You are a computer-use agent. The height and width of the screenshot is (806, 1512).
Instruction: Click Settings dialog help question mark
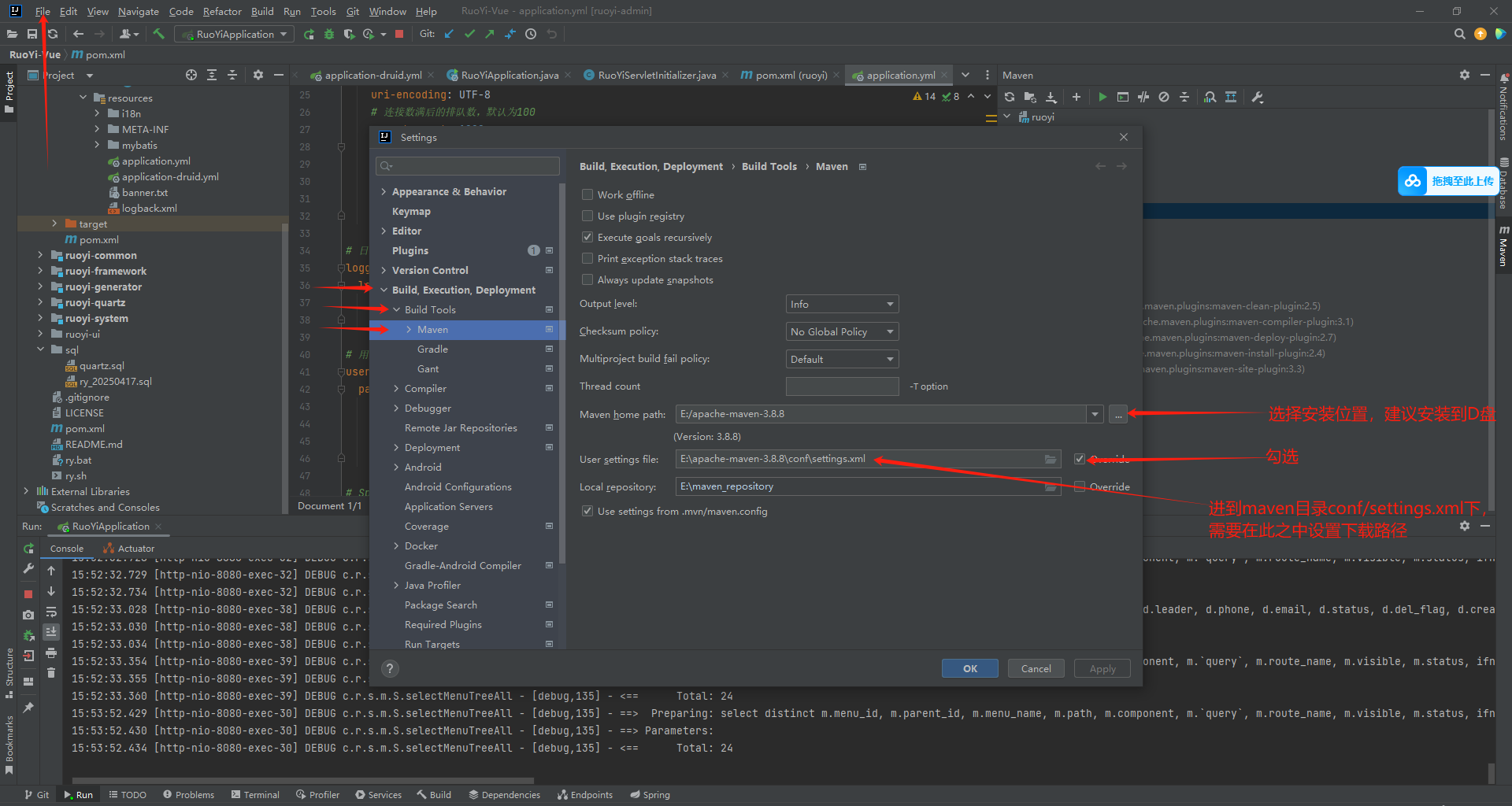click(390, 668)
